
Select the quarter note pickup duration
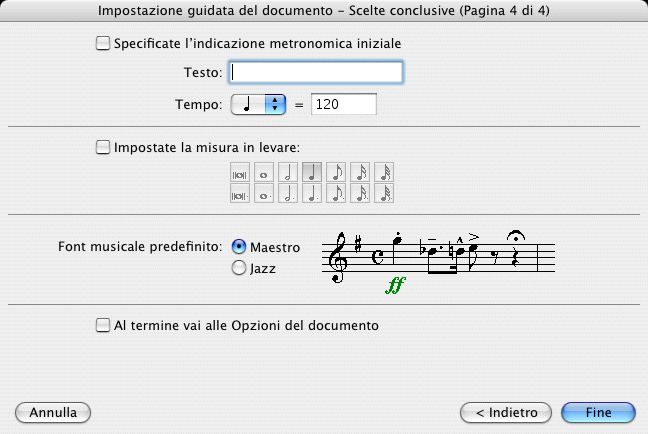312,172
